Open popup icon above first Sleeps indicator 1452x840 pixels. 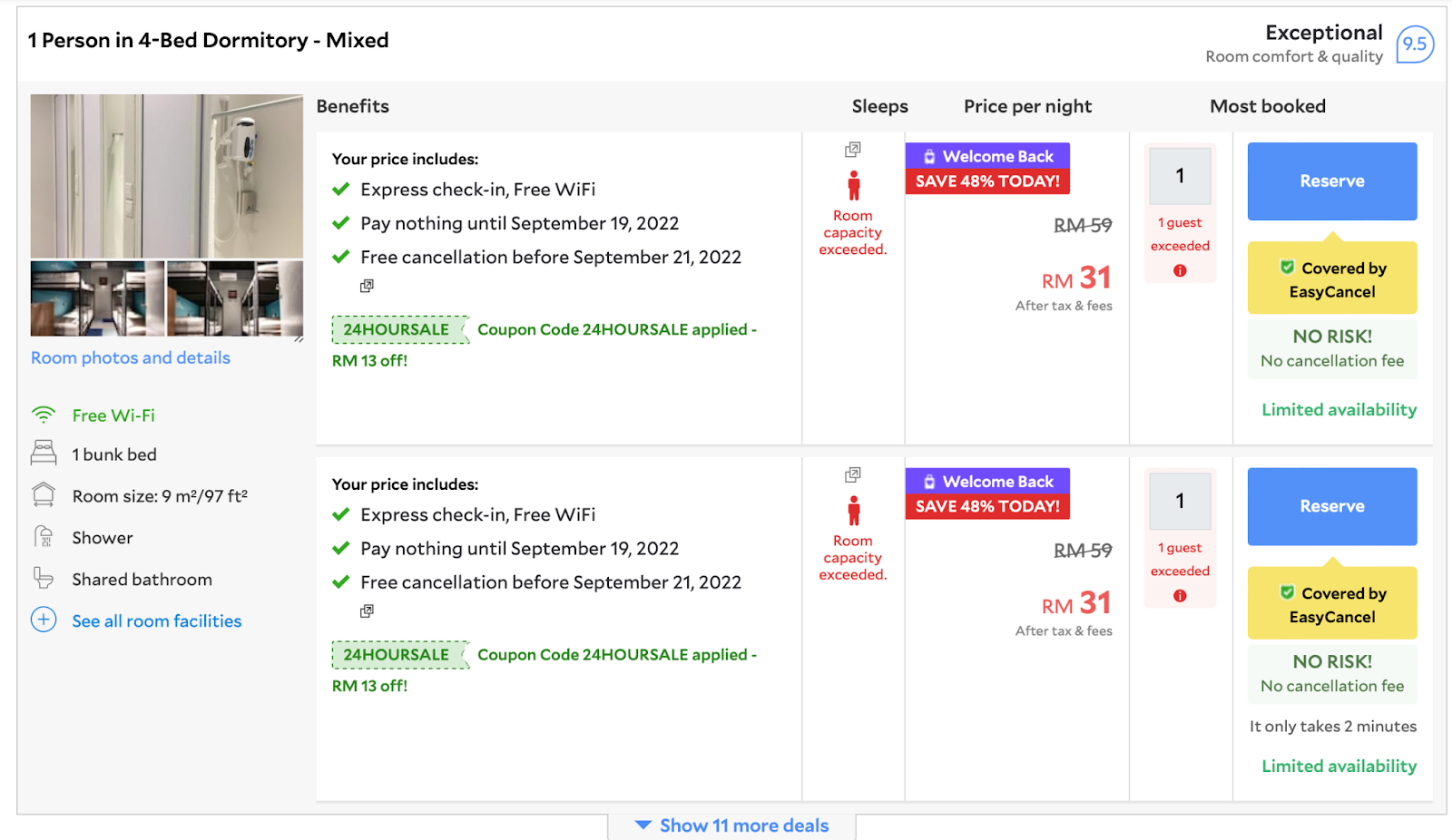[853, 150]
